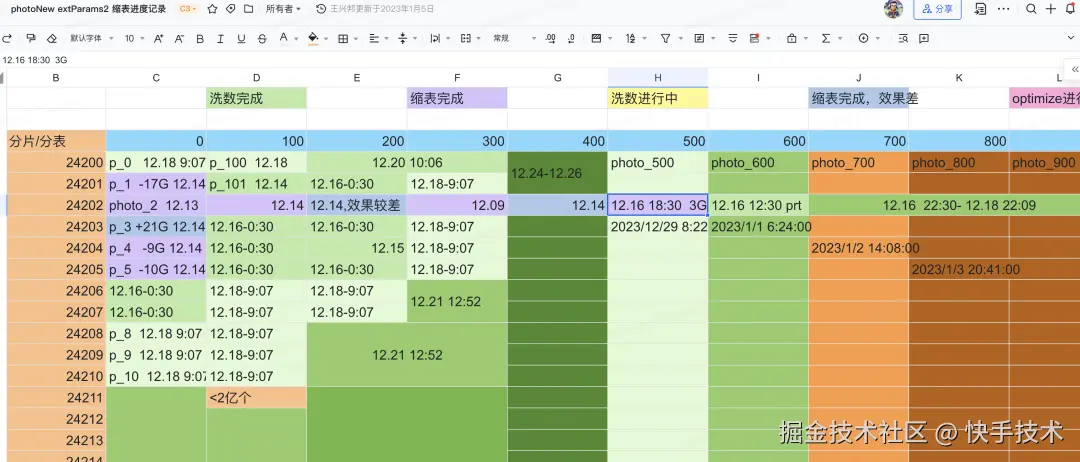Click the sort A-Z icon
Screen dimensions: 1080x462
click(x=630, y=39)
